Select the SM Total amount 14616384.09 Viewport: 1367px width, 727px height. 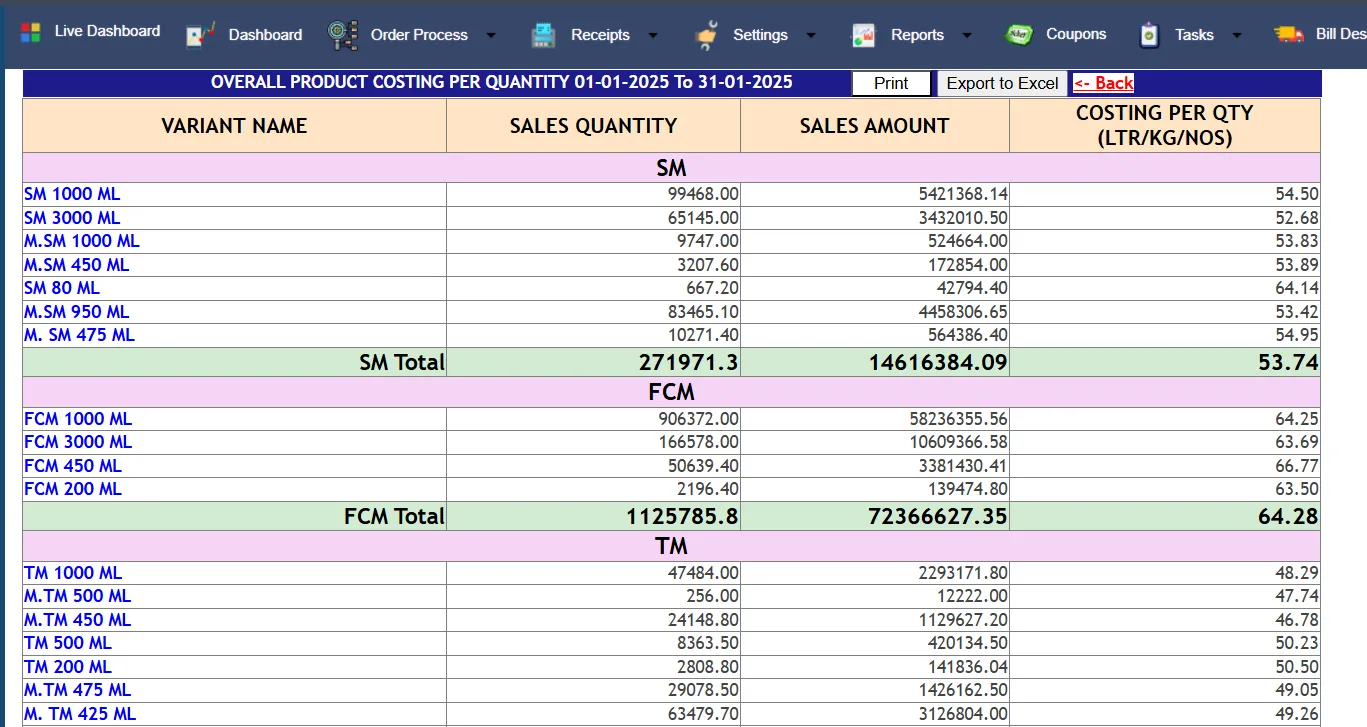(x=938, y=362)
